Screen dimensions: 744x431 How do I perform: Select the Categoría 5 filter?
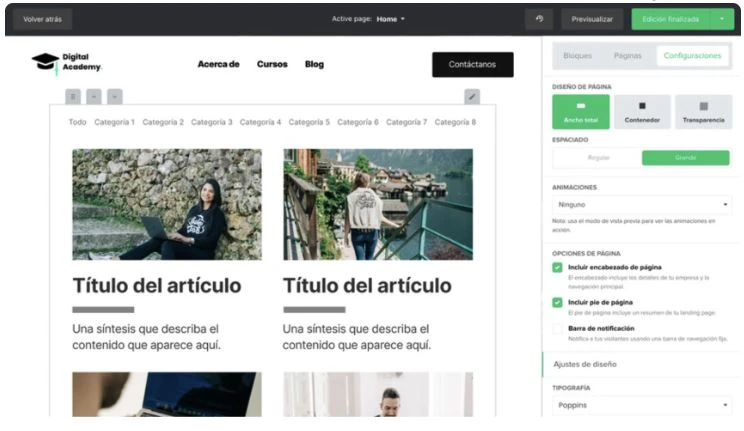309,122
